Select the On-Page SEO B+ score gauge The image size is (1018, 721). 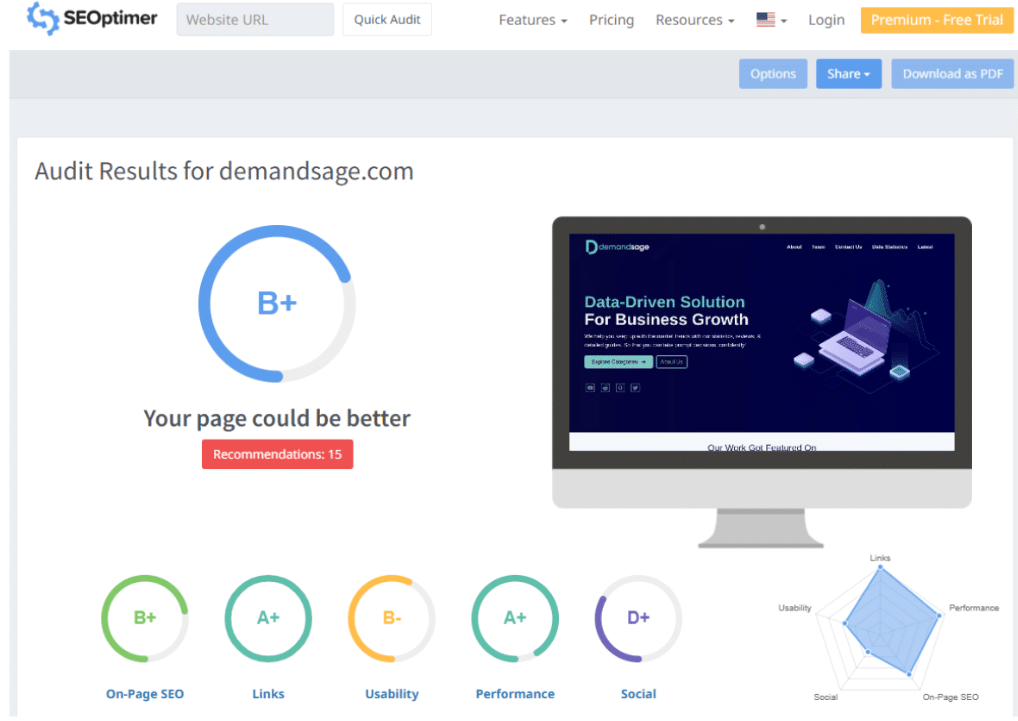(145, 618)
